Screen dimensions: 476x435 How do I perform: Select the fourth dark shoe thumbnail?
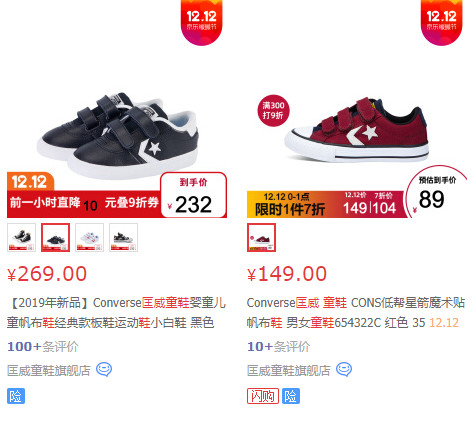tap(124, 237)
